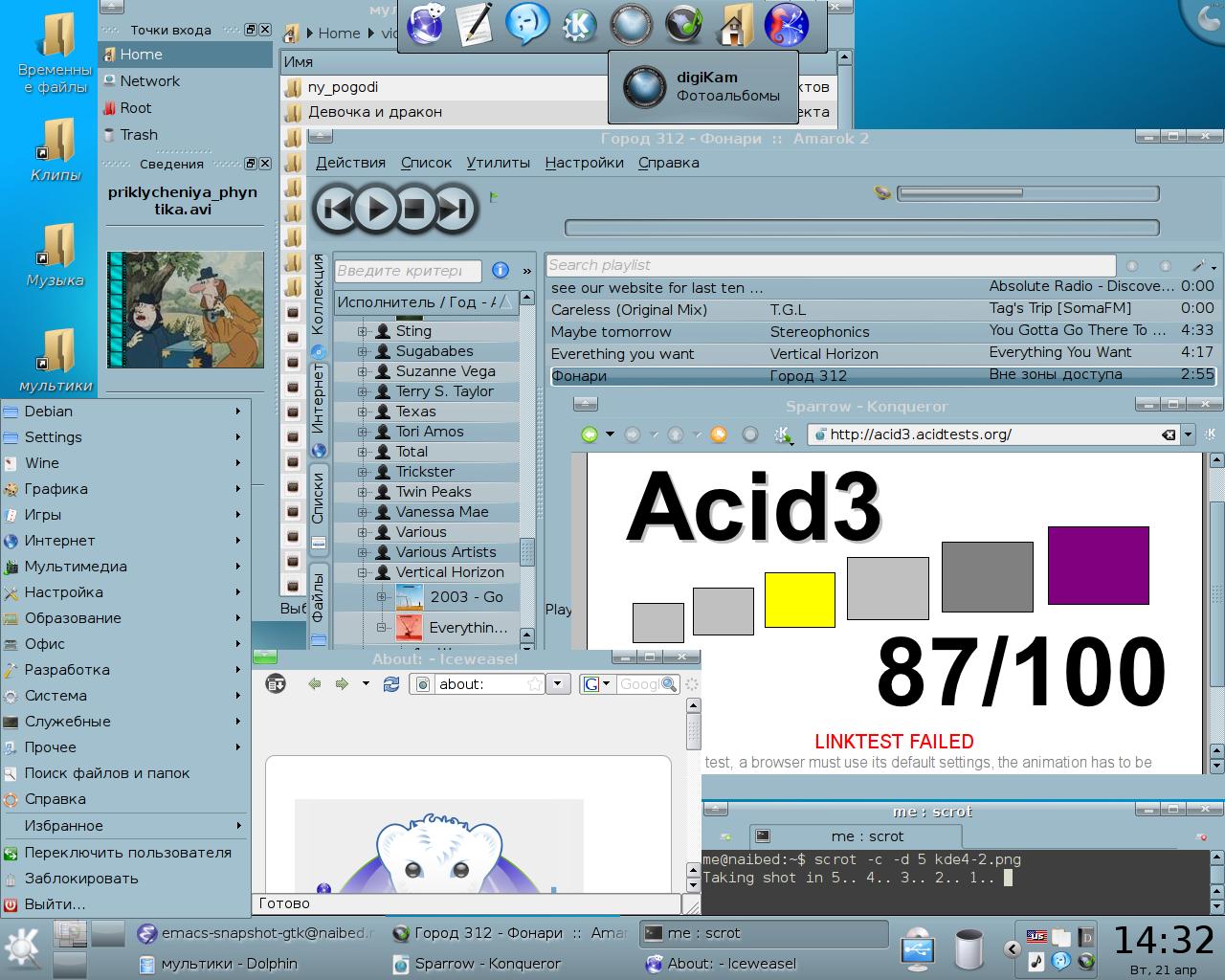Click Home breadcrumb in Dolphin

339,33
